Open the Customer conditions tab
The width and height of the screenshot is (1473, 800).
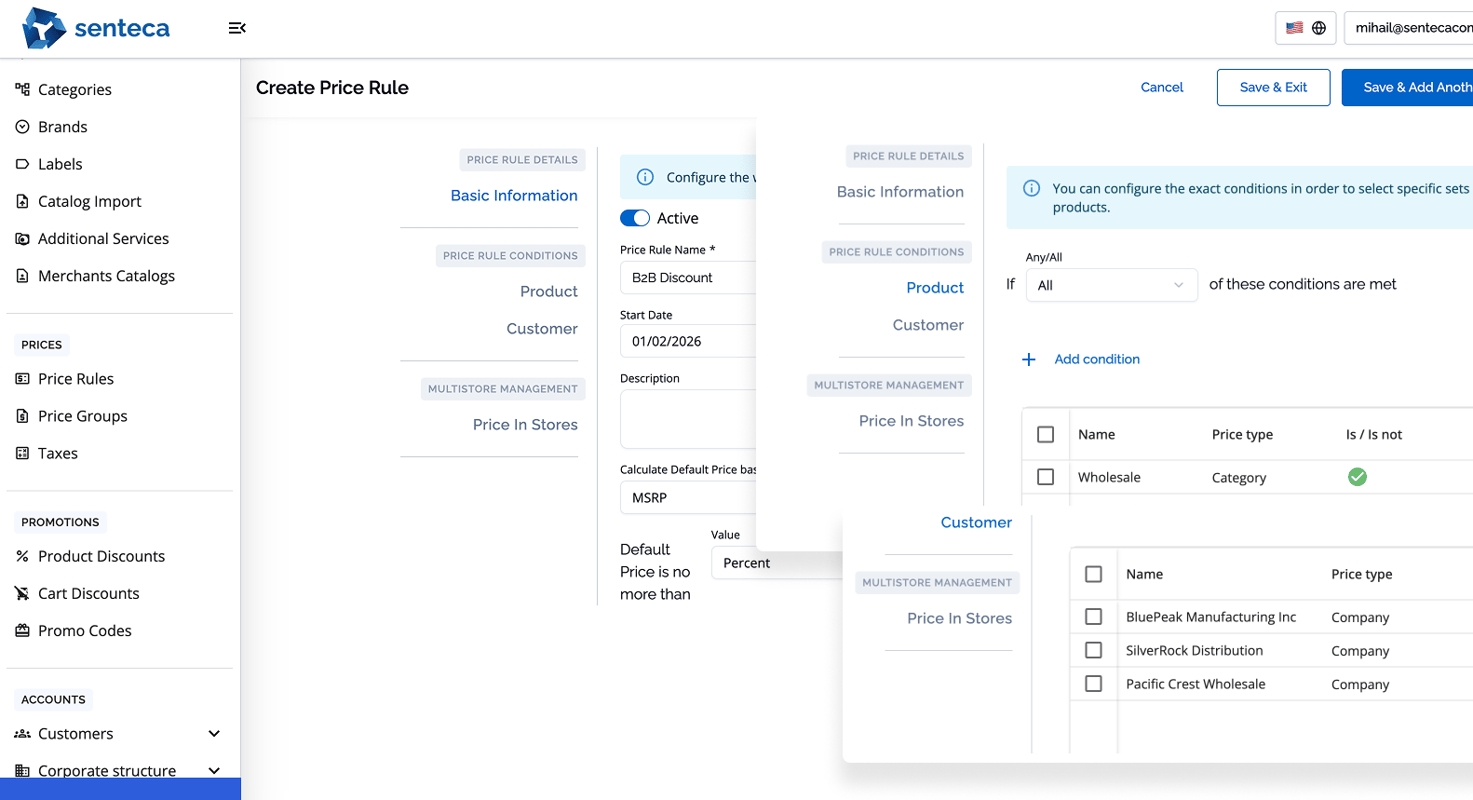[x=976, y=522]
